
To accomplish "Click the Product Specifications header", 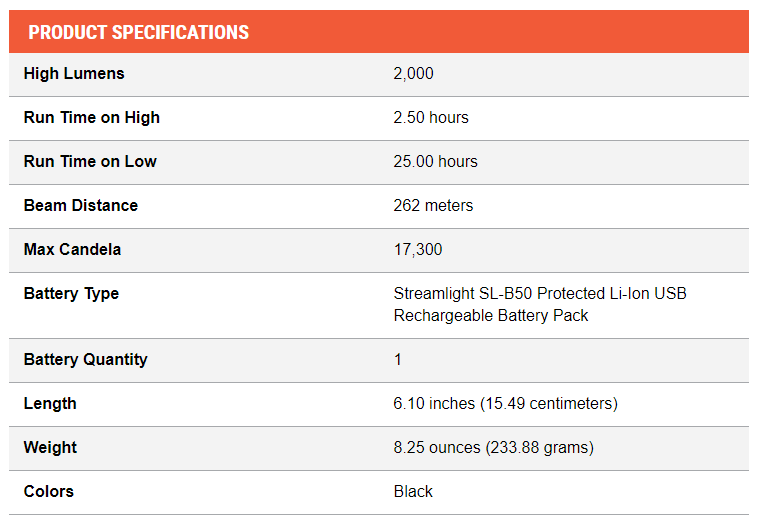I will (x=138, y=32).
